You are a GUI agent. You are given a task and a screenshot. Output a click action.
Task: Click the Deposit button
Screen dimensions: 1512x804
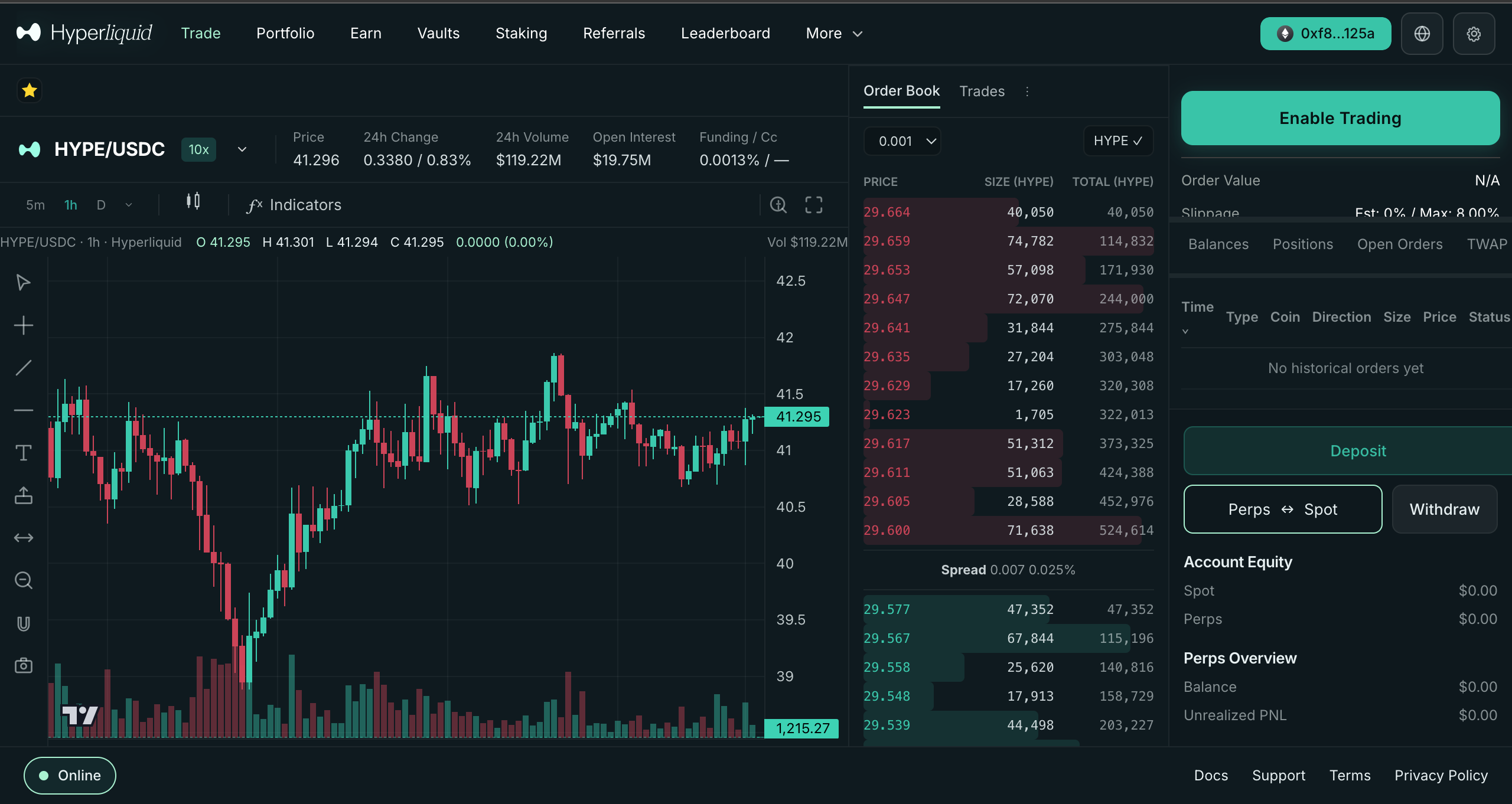(x=1357, y=451)
